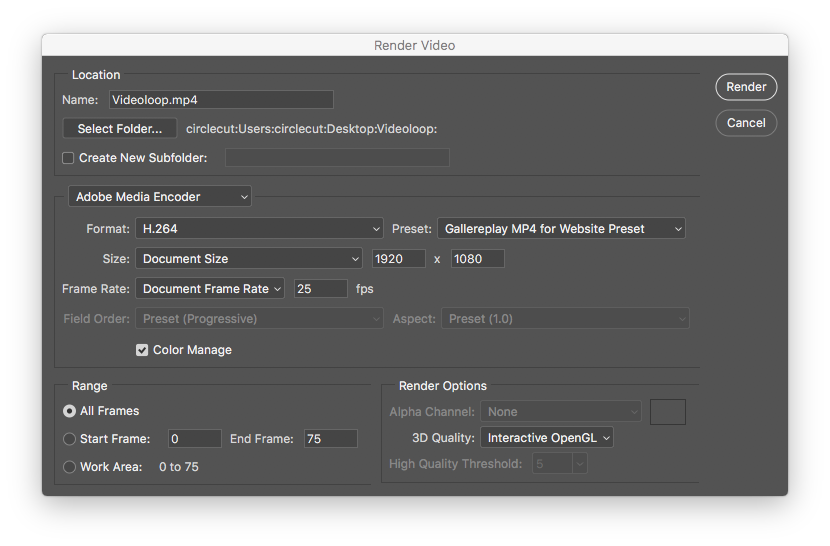The width and height of the screenshot is (830, 546).
Task: Edit the fps value 25
Action: click(x=321, y=289)
